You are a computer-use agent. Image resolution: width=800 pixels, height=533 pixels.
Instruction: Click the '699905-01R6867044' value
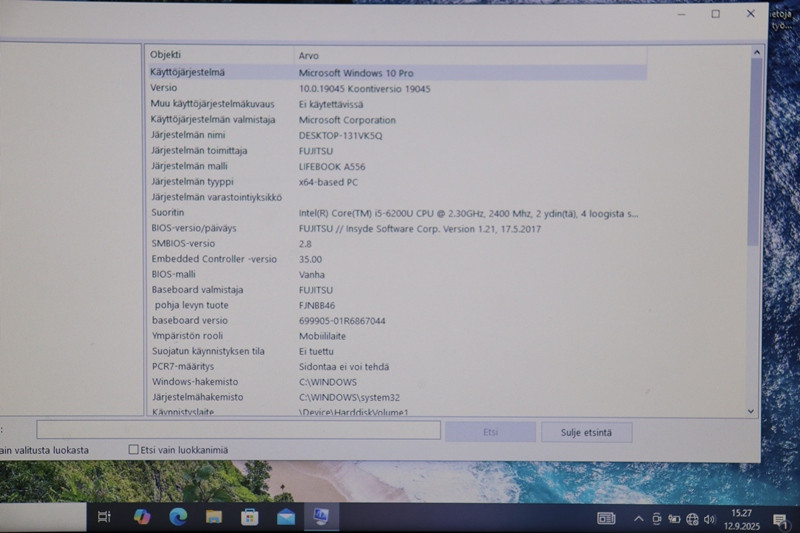(x=342, y=321)
